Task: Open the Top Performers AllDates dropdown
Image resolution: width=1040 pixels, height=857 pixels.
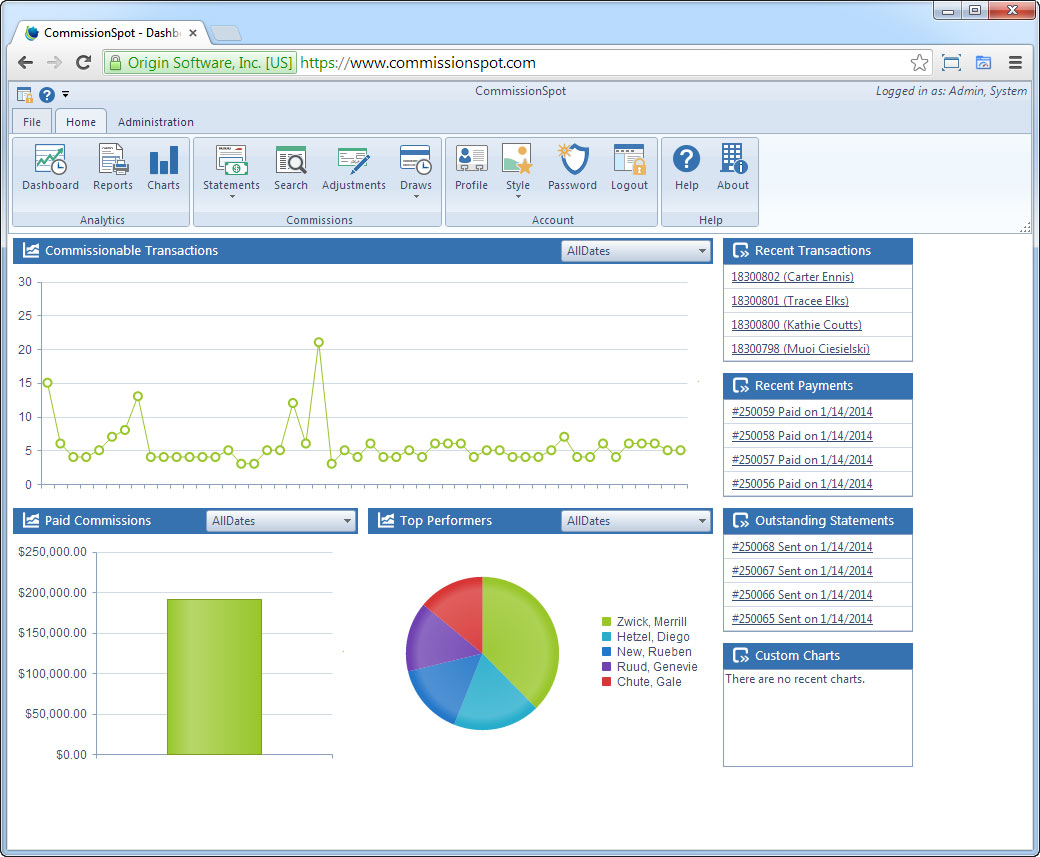Action: coord(635,521)
